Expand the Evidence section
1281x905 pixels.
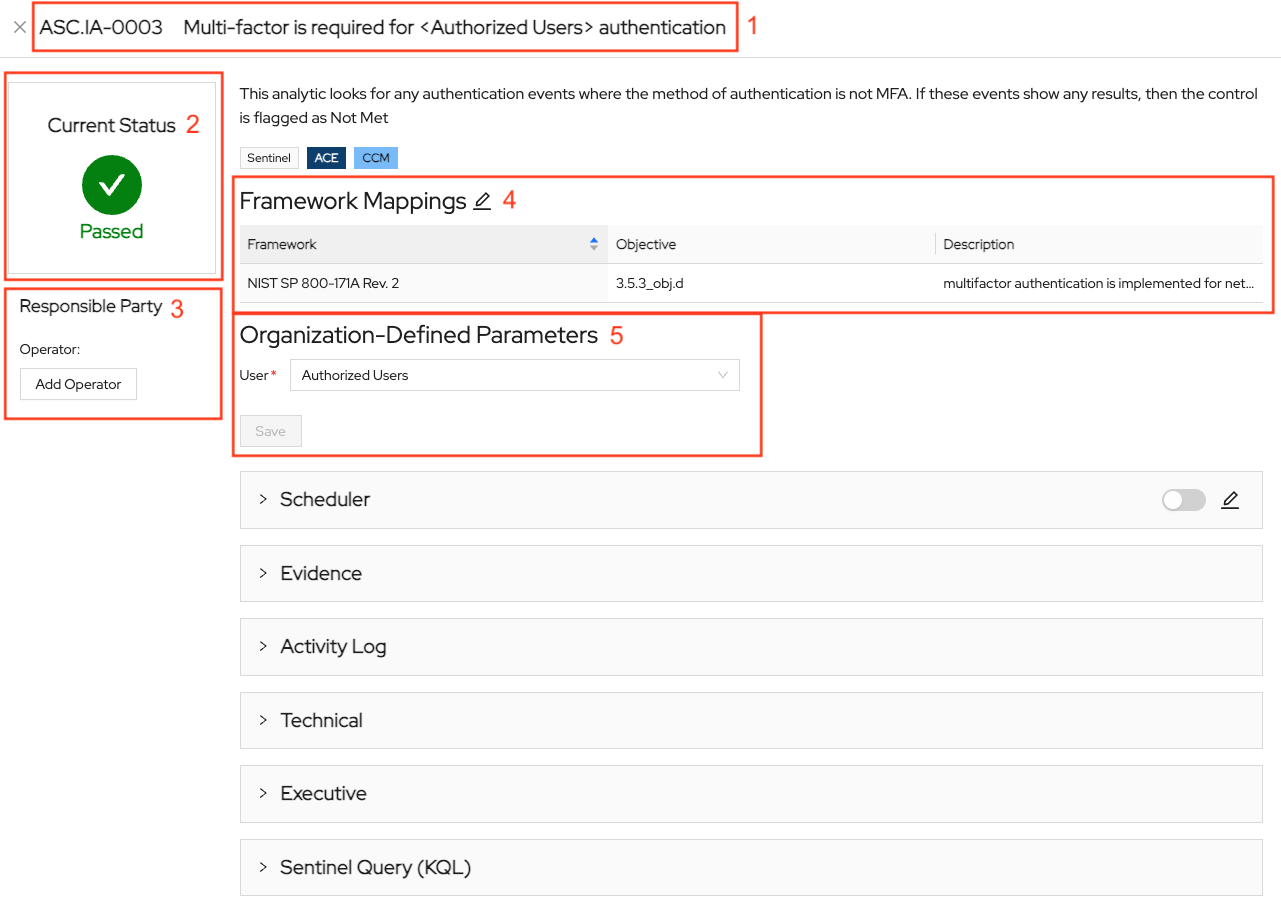751,573
